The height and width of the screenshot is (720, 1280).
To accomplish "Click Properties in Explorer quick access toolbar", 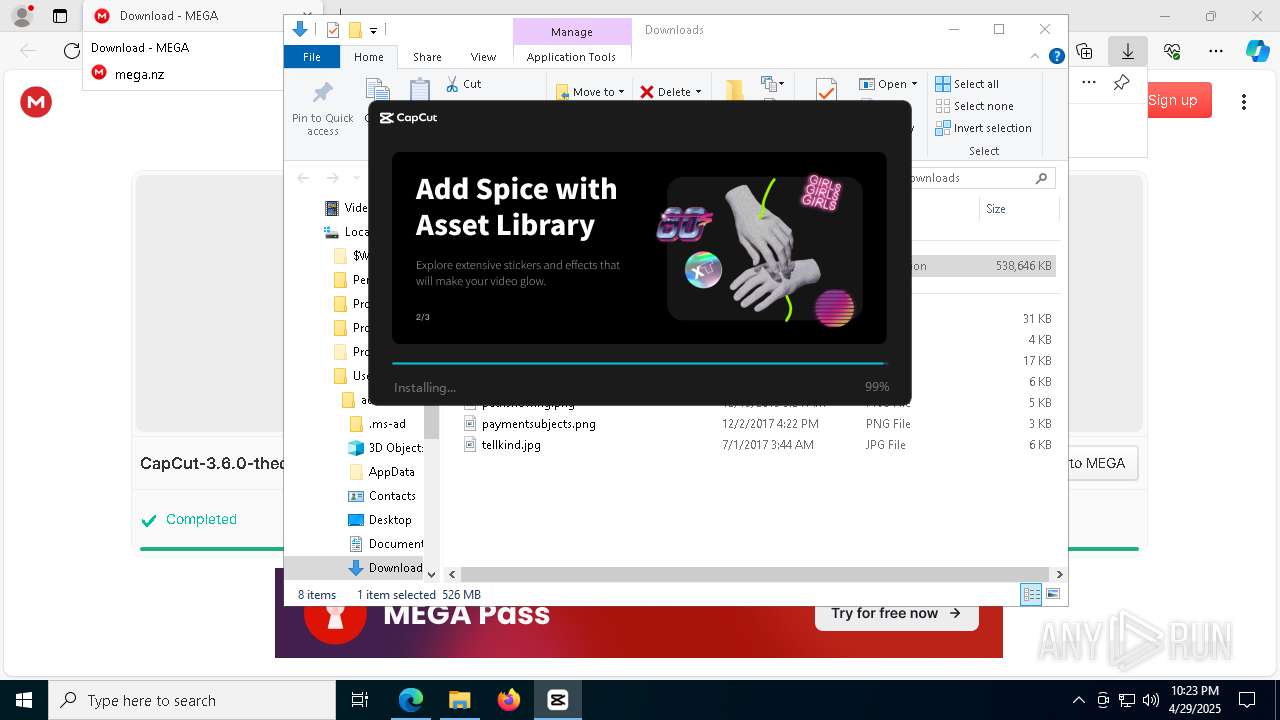I will tap(333, 30).
